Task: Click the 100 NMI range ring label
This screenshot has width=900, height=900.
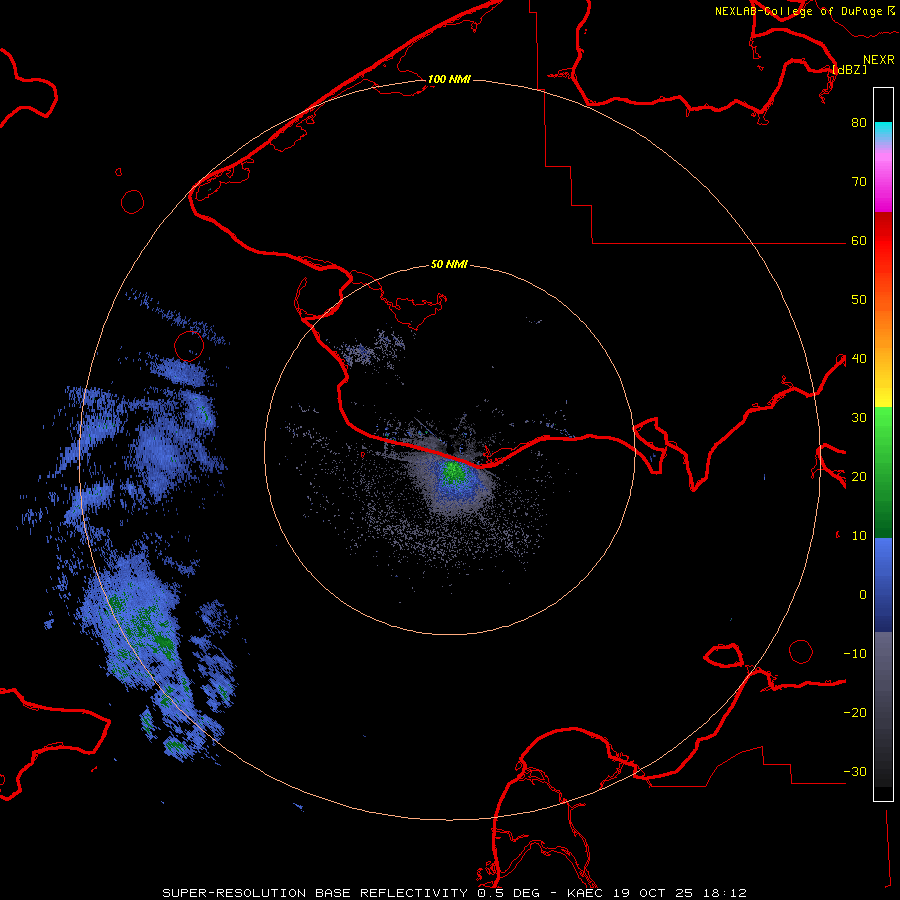Action: pos(449,79)
